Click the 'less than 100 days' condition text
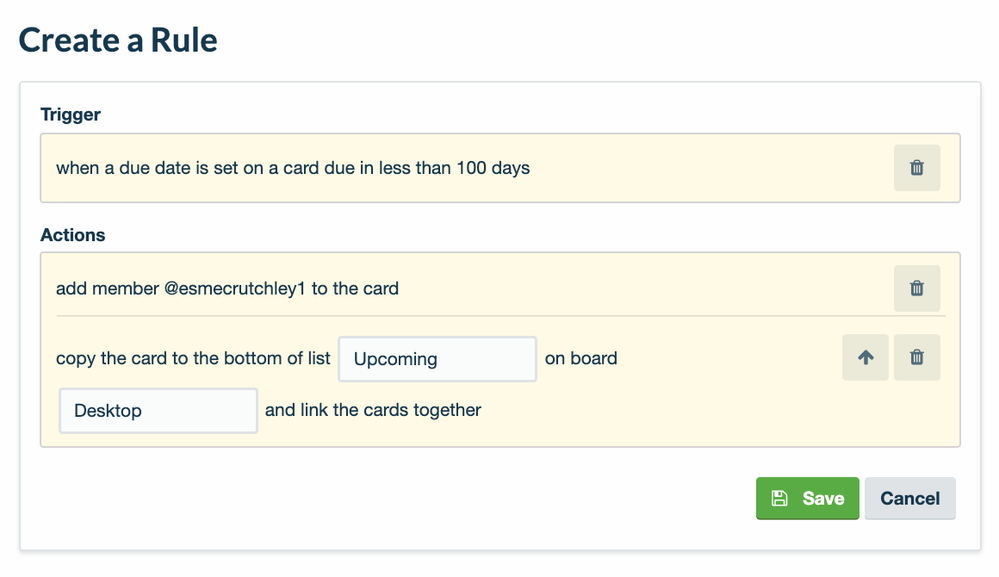This screenshot has height=577, width=999. (x=454, y=168)
